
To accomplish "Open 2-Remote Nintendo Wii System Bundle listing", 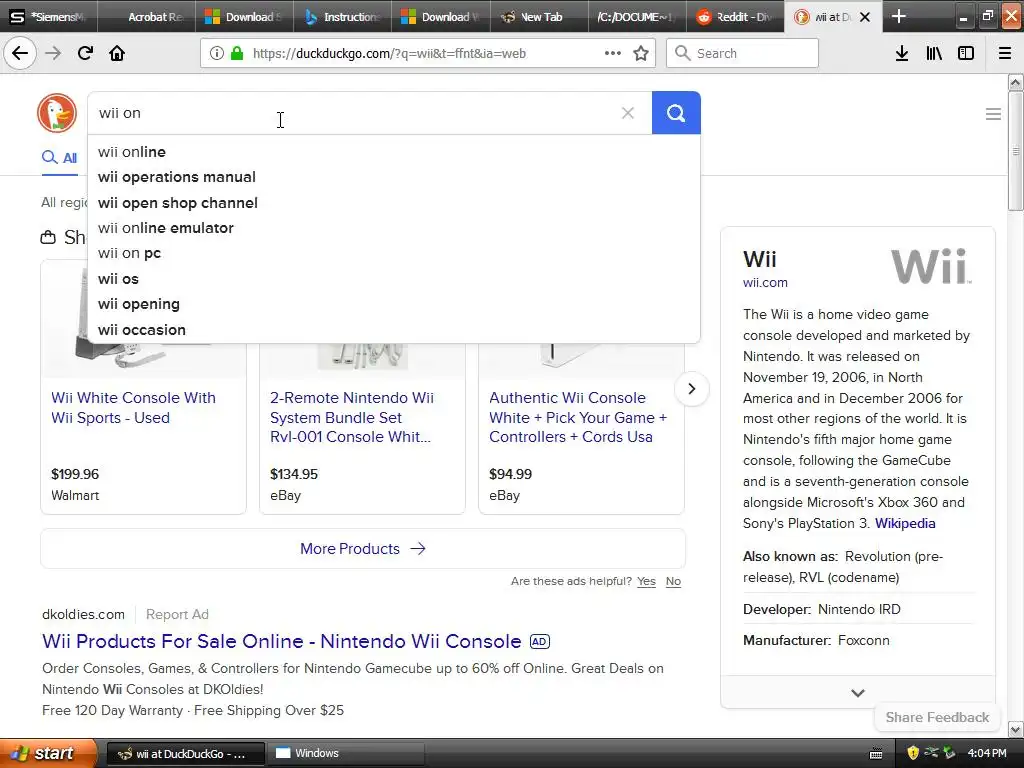I will pos(352,417).
